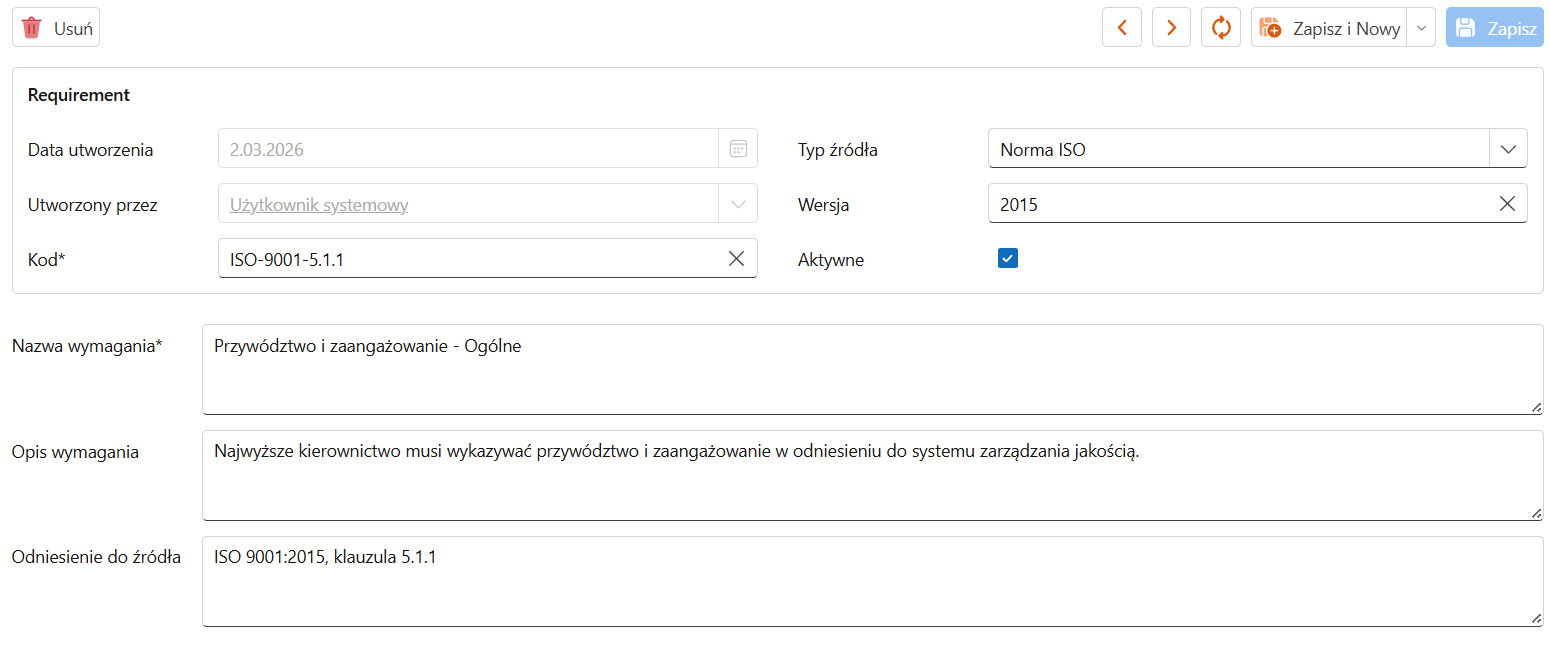Click the Kod input with ISO-9001-5.1.1
Viewport: 1550px width, 650px height.
[x=470, y=259]
